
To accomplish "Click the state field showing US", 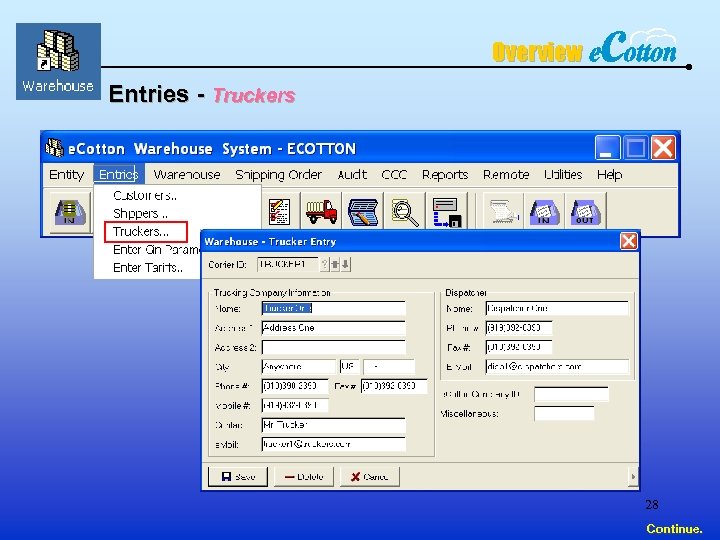I will (x=349, y=366).
